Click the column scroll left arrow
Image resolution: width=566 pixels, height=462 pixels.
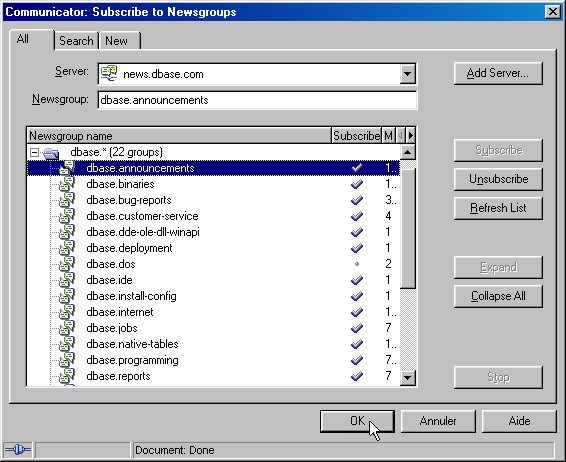point(401,136)
